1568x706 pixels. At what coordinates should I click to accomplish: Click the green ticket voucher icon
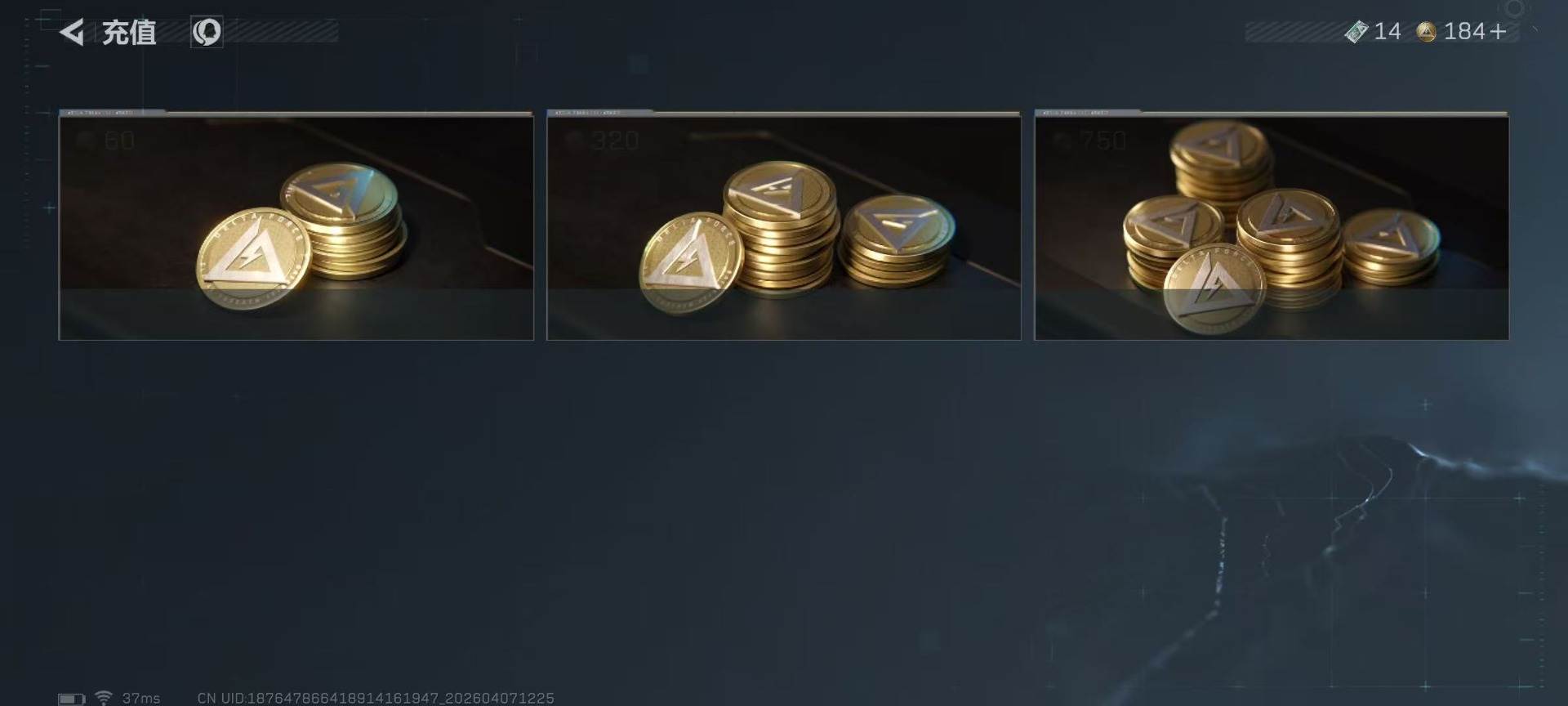click(1356, 32)
